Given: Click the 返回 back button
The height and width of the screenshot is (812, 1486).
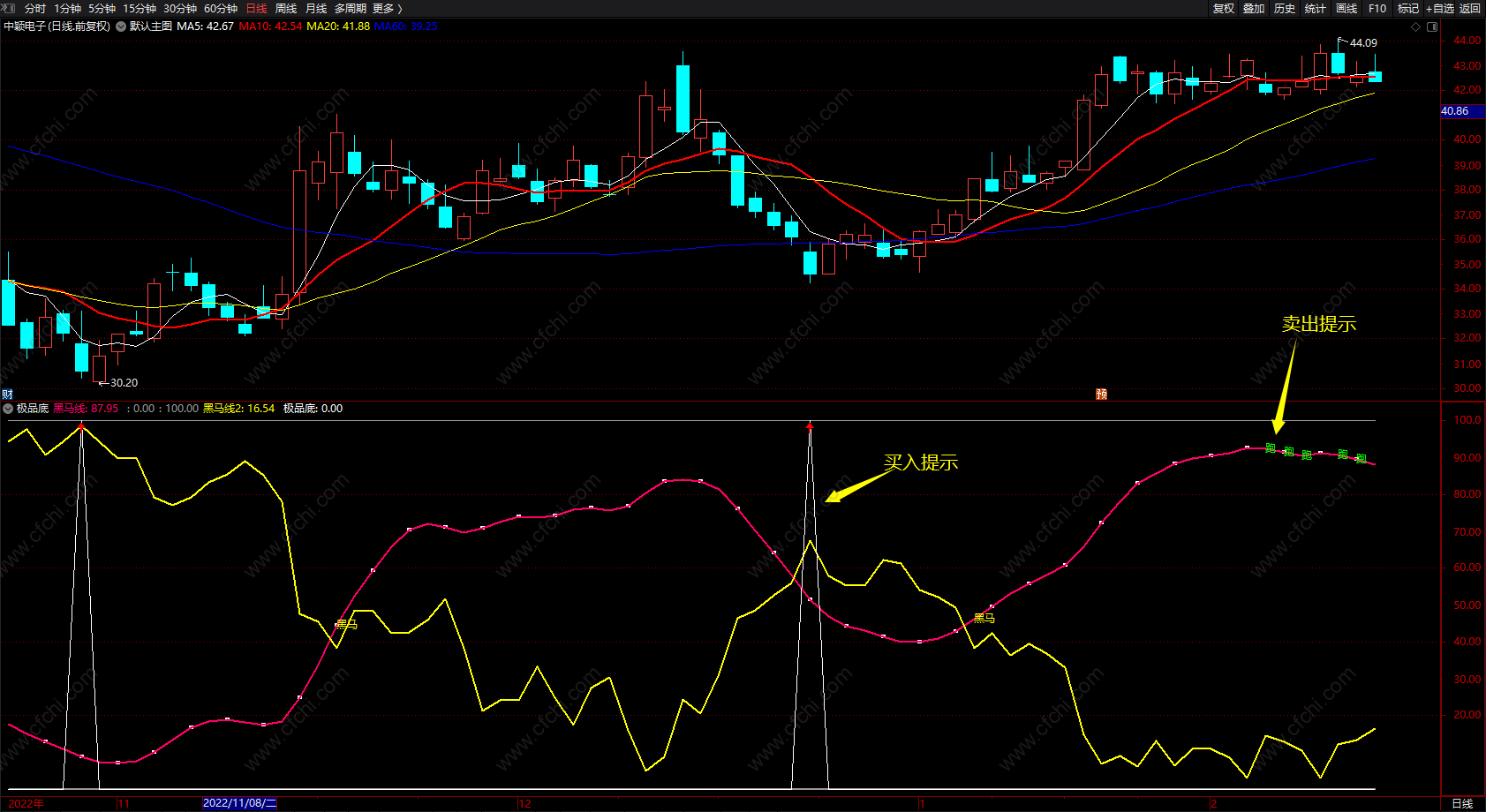Looking at the screenshot, I should pos(1470,8).
